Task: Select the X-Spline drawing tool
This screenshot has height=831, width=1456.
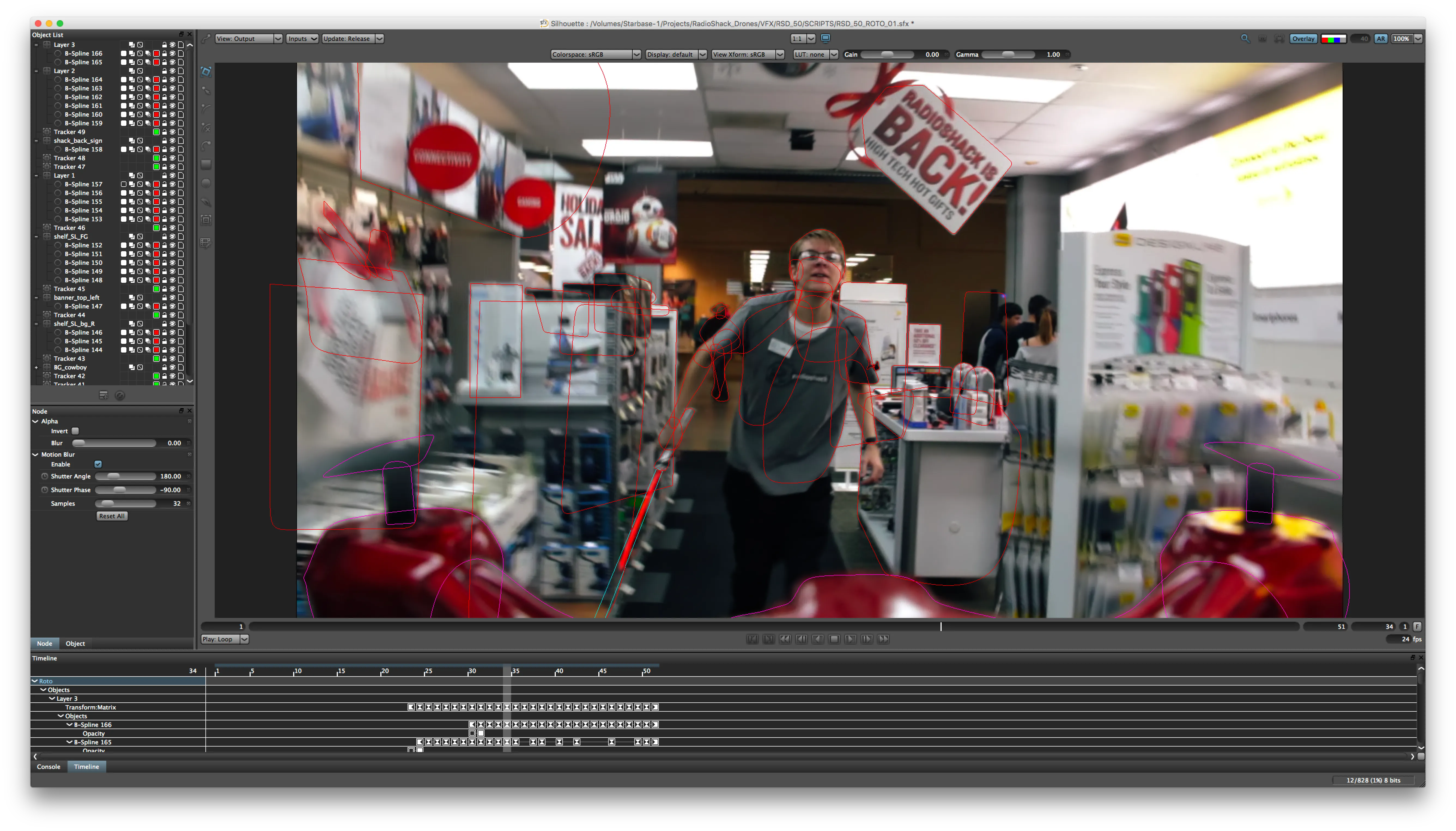Action: pyautogui.click(x=206, y=127)
